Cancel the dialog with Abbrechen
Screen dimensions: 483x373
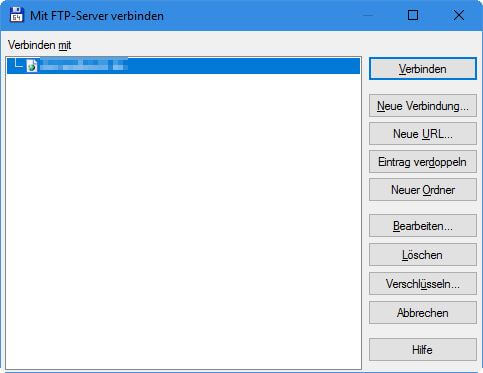click(423, 313)
